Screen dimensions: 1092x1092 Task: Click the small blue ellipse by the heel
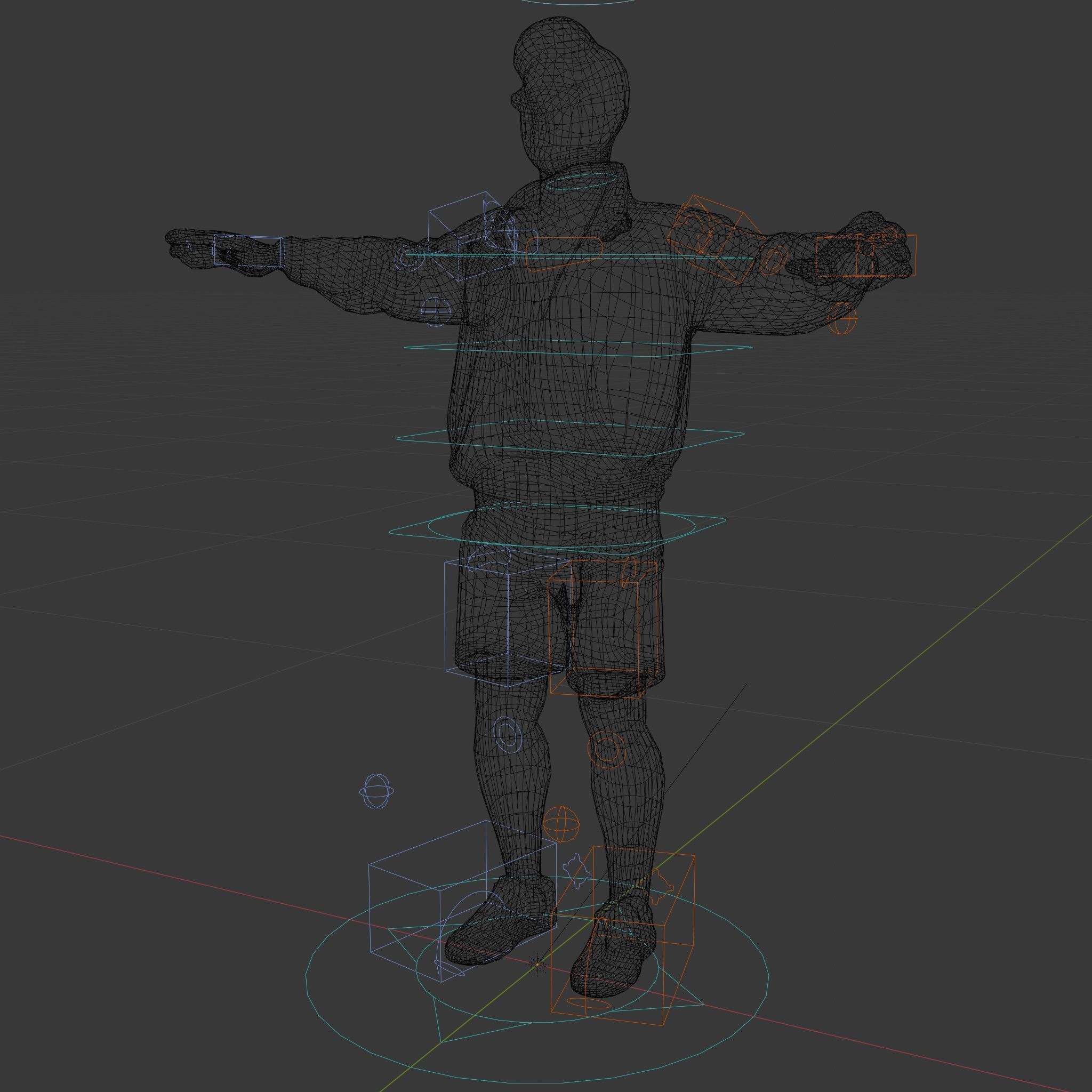pyautogui.click(x=451, y=968)
